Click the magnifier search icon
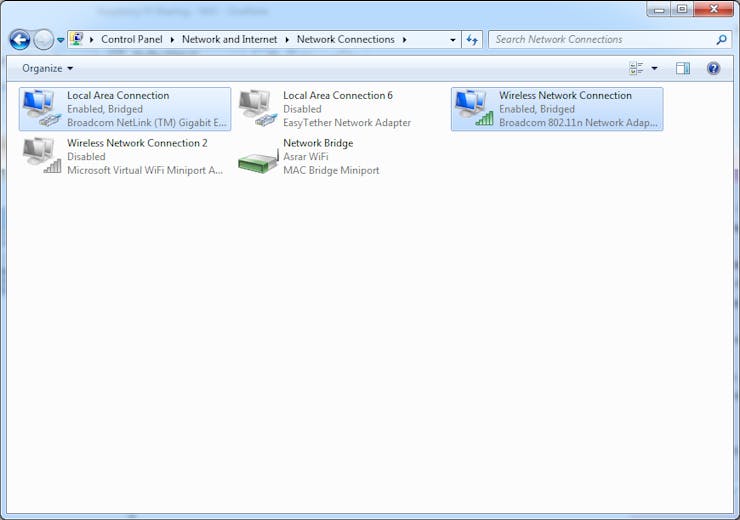The height and width of the screenshot is (520, 740). tap(722, 40)
